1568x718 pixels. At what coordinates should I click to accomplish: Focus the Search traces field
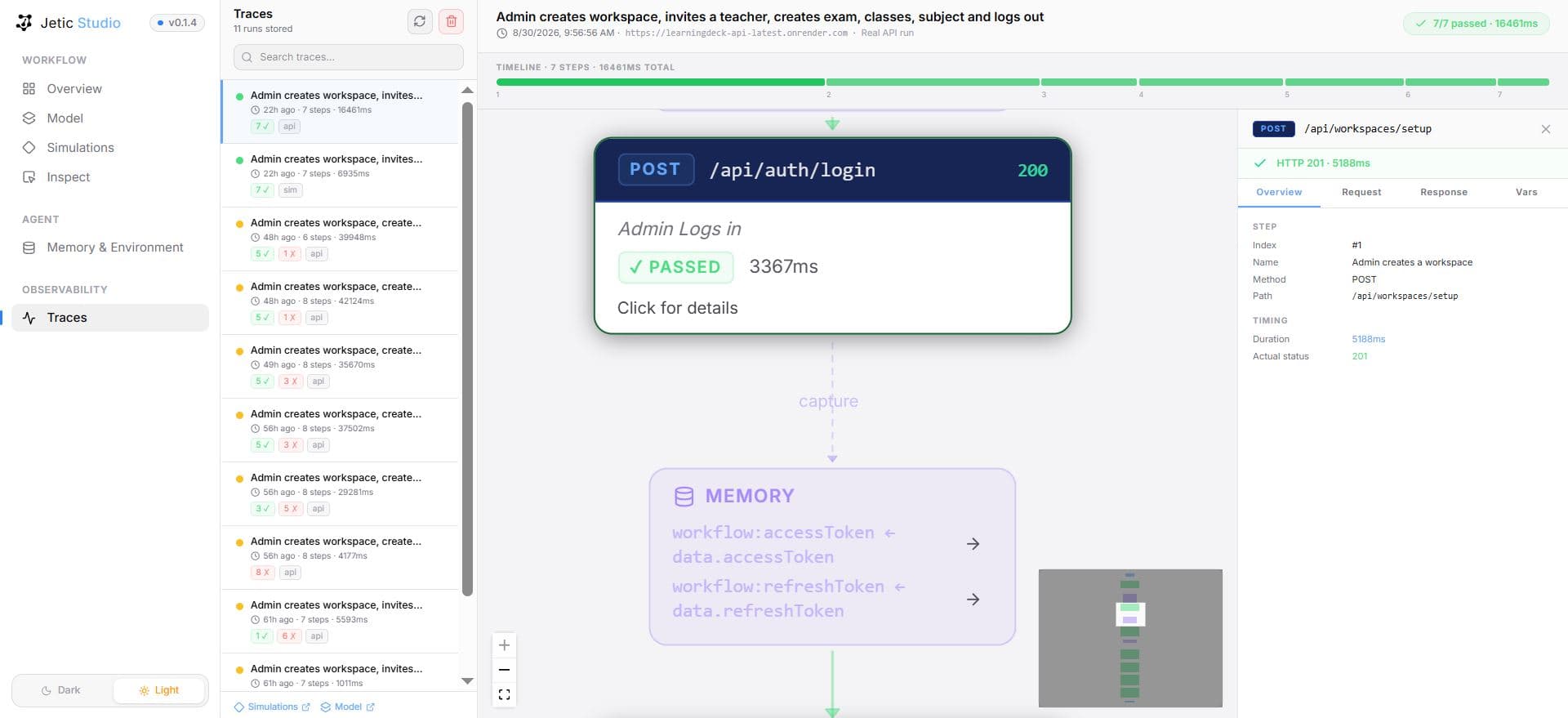349,57
